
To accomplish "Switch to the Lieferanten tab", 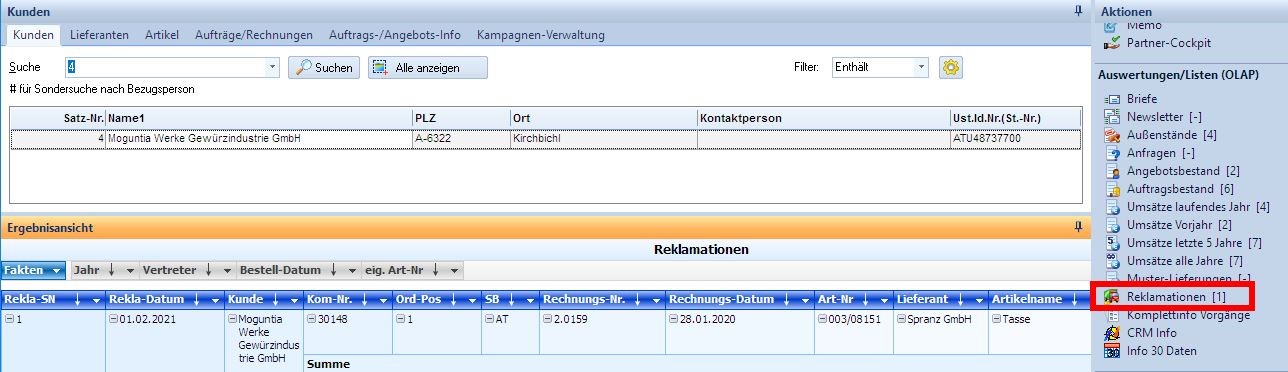I will click(x=99, y=35).
